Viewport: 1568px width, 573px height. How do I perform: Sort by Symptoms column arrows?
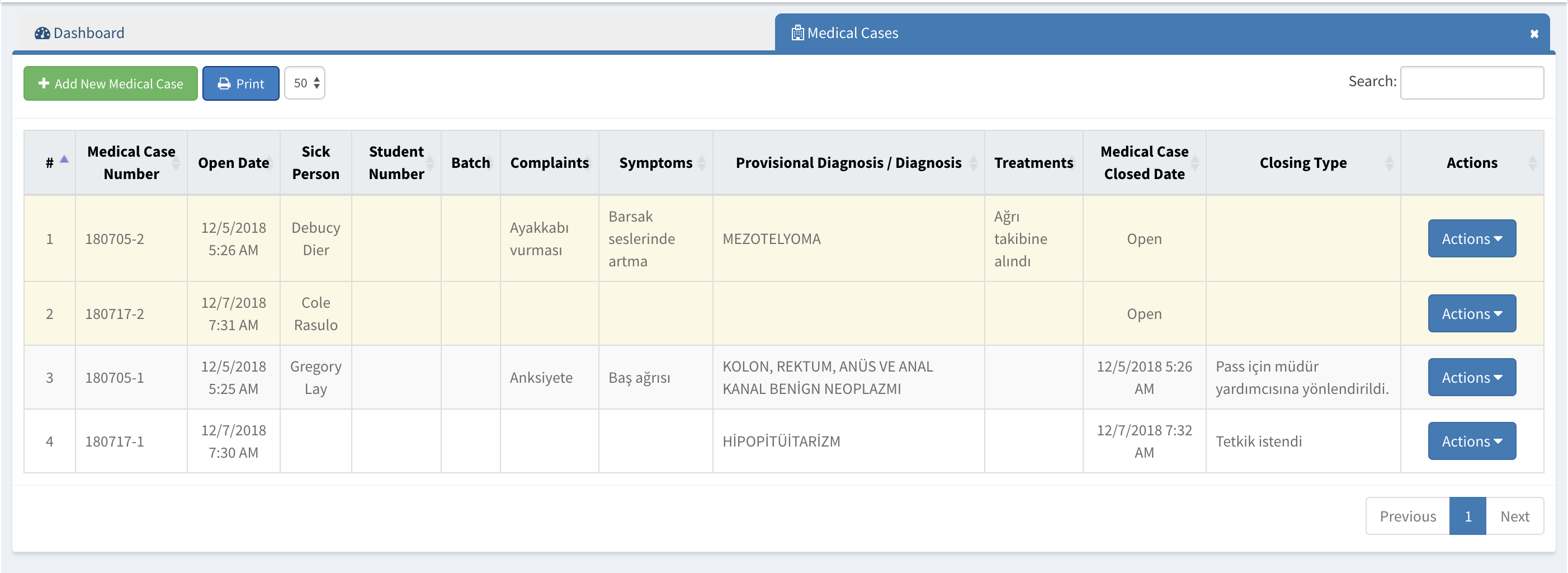(x=702, y=163)
